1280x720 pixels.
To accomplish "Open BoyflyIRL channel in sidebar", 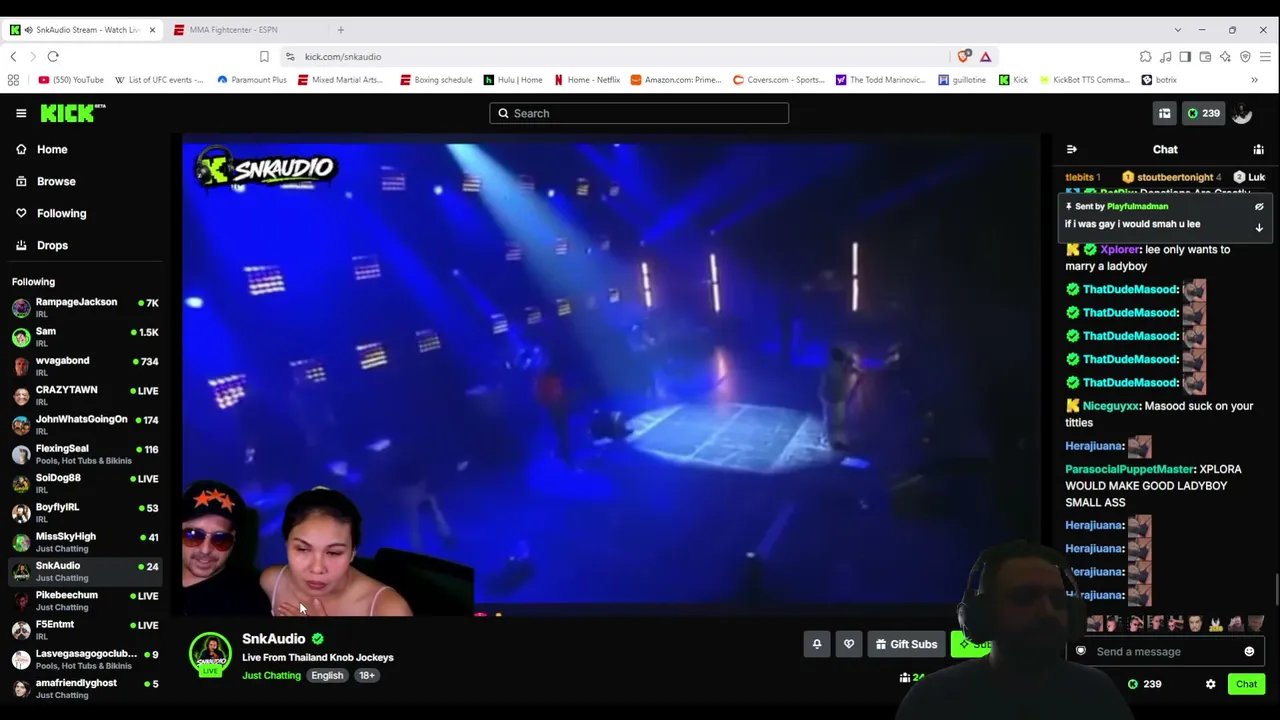I will point(85,512).
